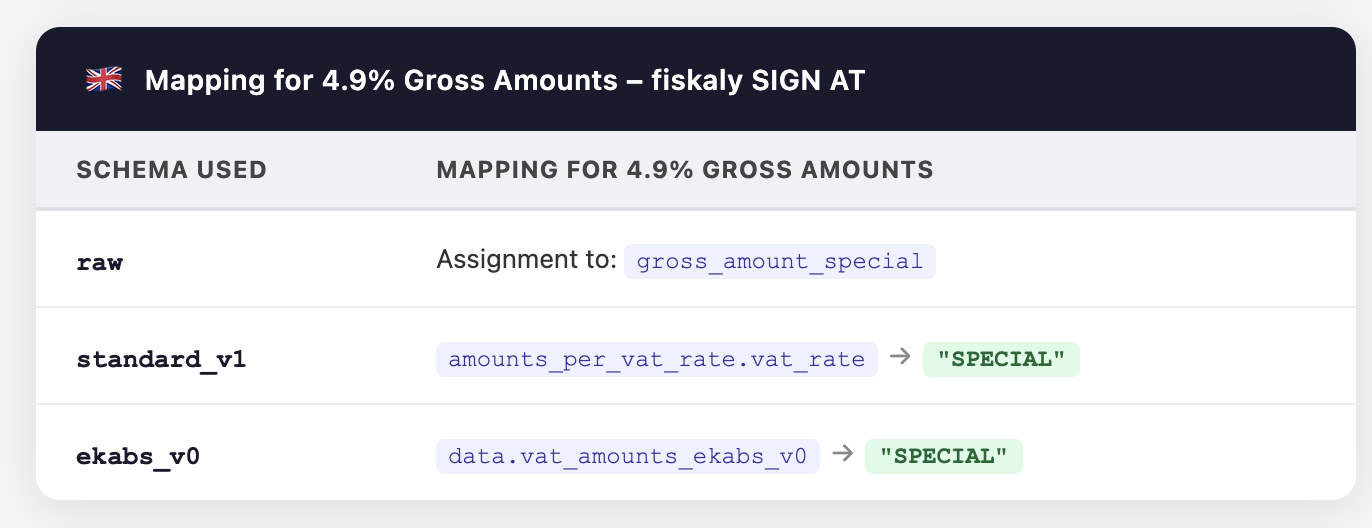1372x528 pixels.
Task: Click the "Assignment to:" label text
Action: pyautogui.click(x=526, y=262)
